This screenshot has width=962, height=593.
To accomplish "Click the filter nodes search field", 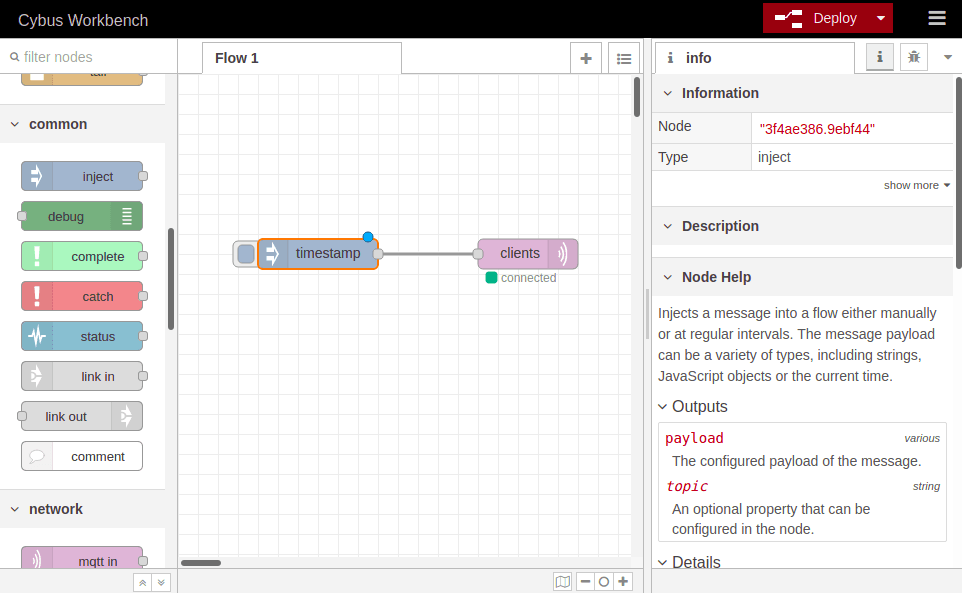I will pos(90,57).
